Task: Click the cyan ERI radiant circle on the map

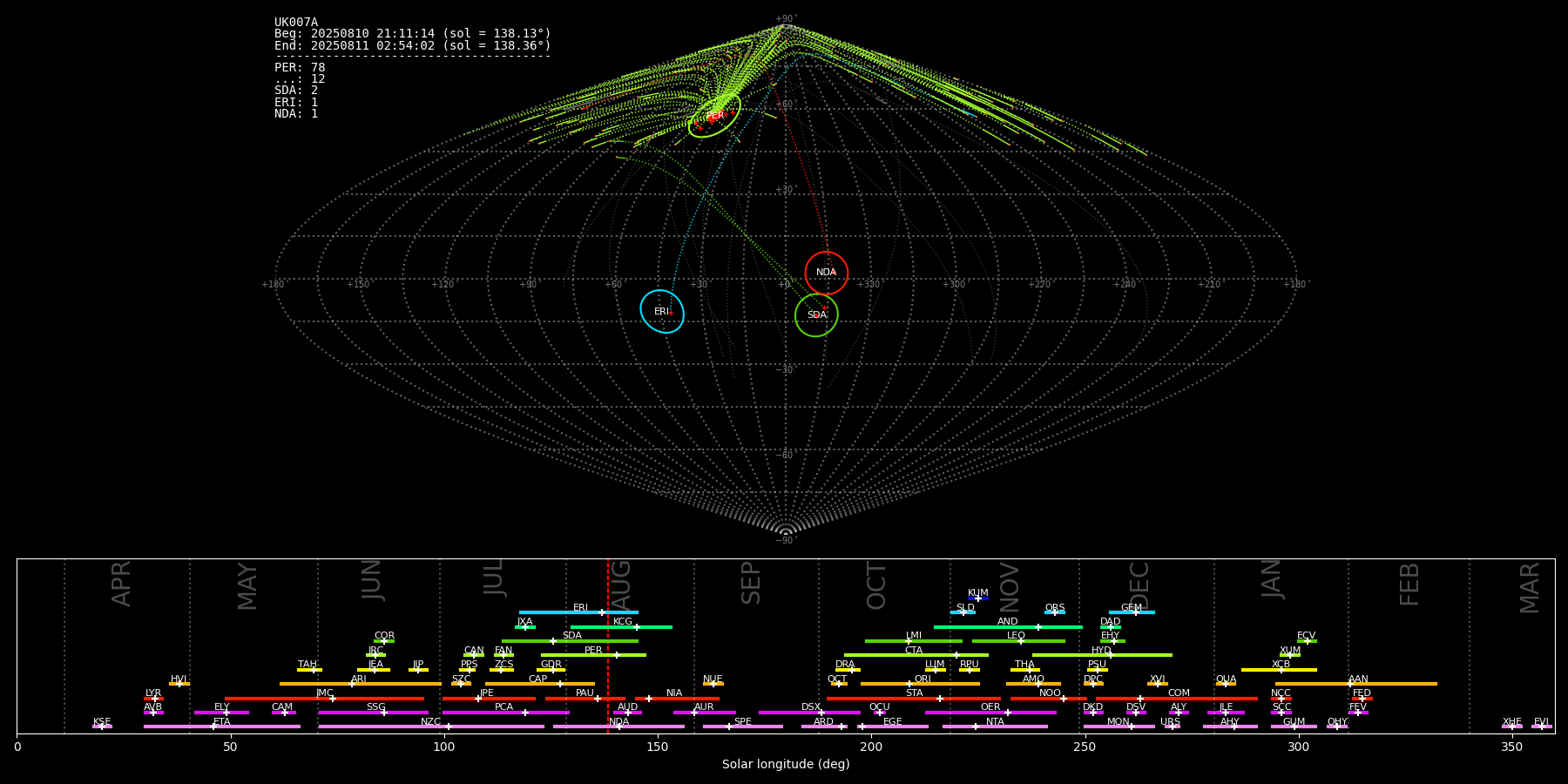Action: point(662,312)
